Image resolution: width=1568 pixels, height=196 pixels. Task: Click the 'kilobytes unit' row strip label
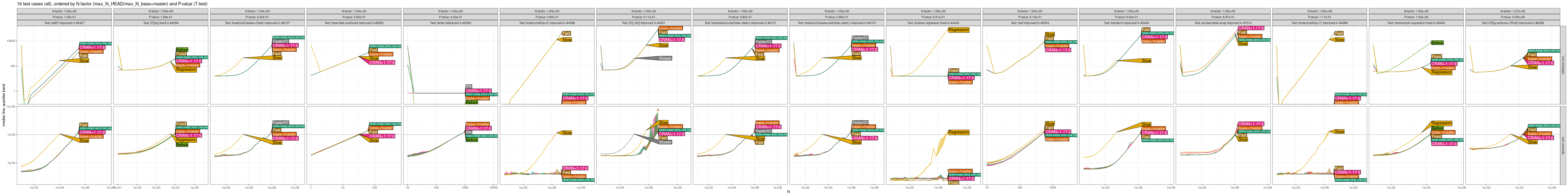(x=1563, y=65)
